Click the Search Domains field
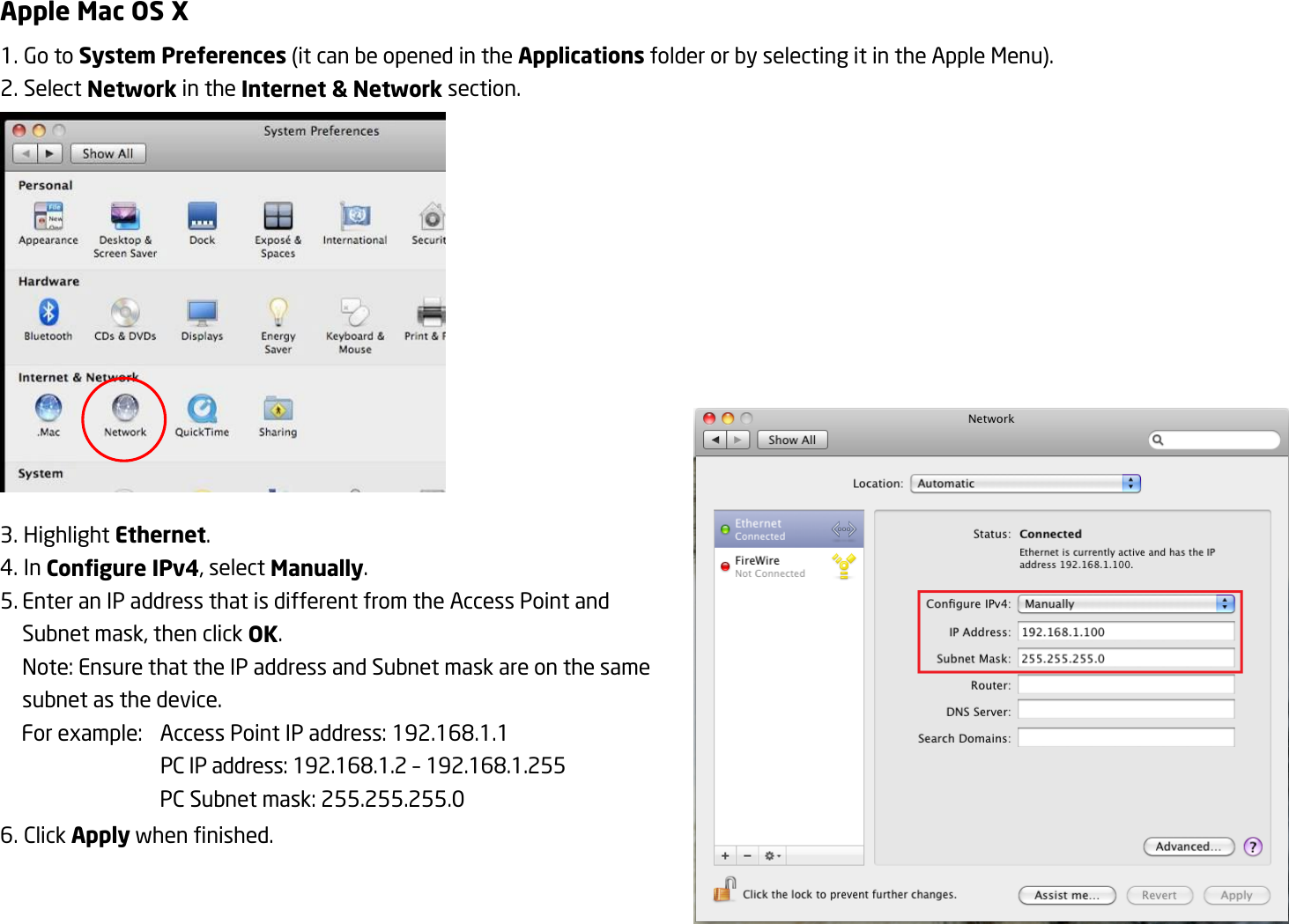 click(1126, 737)
